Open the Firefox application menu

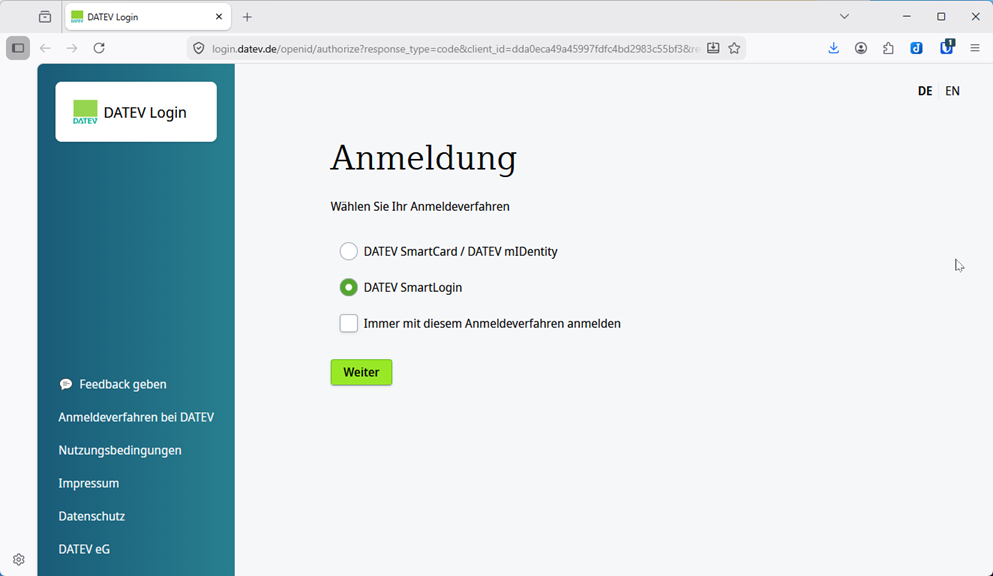coord(975,48)
